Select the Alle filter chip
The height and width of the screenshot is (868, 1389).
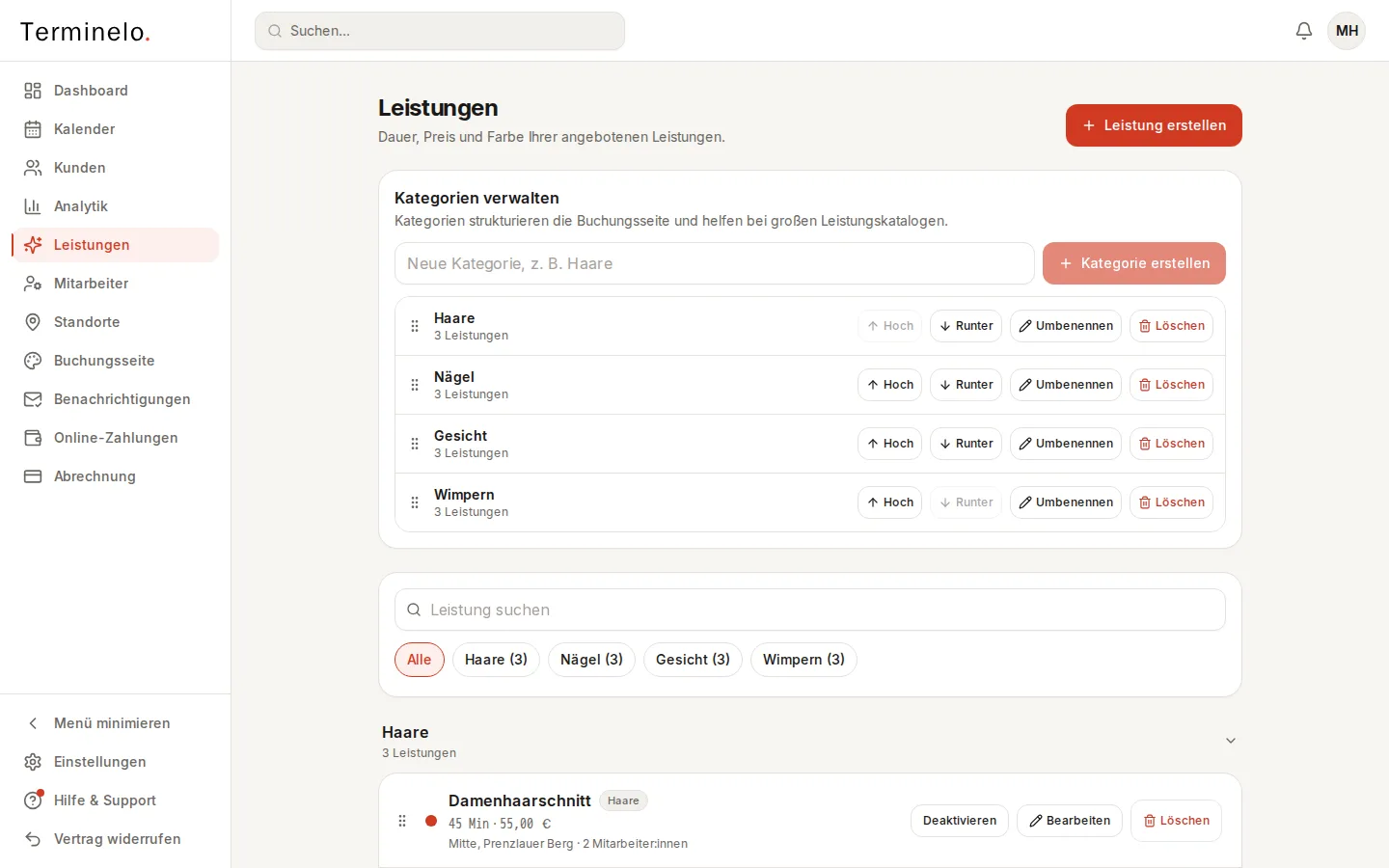420,660
